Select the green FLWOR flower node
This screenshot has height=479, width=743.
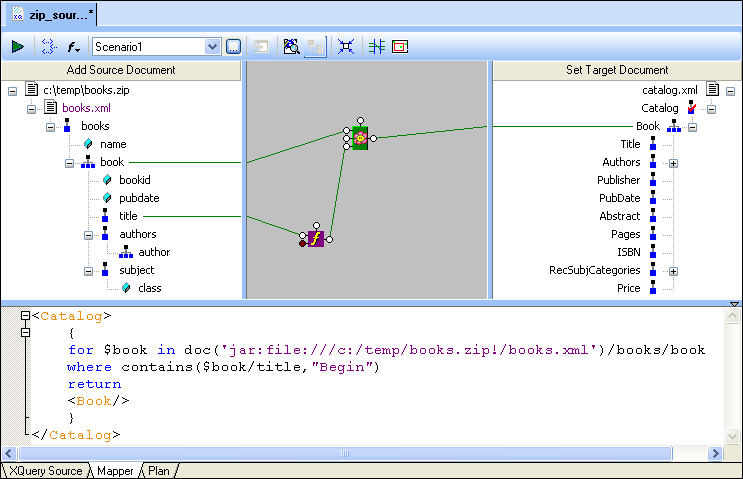pos(360,138)
